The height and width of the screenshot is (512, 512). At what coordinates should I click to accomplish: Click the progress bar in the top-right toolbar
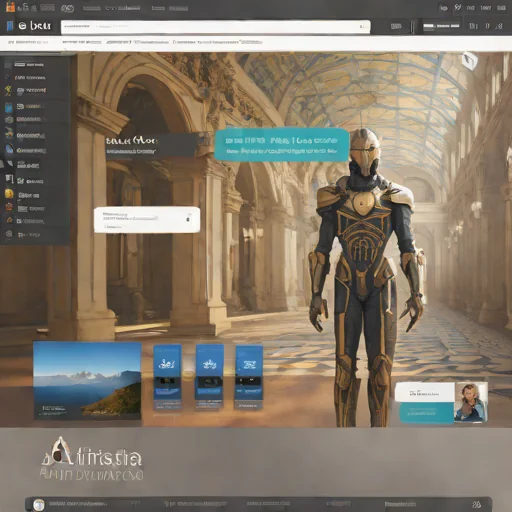point(441,26)
